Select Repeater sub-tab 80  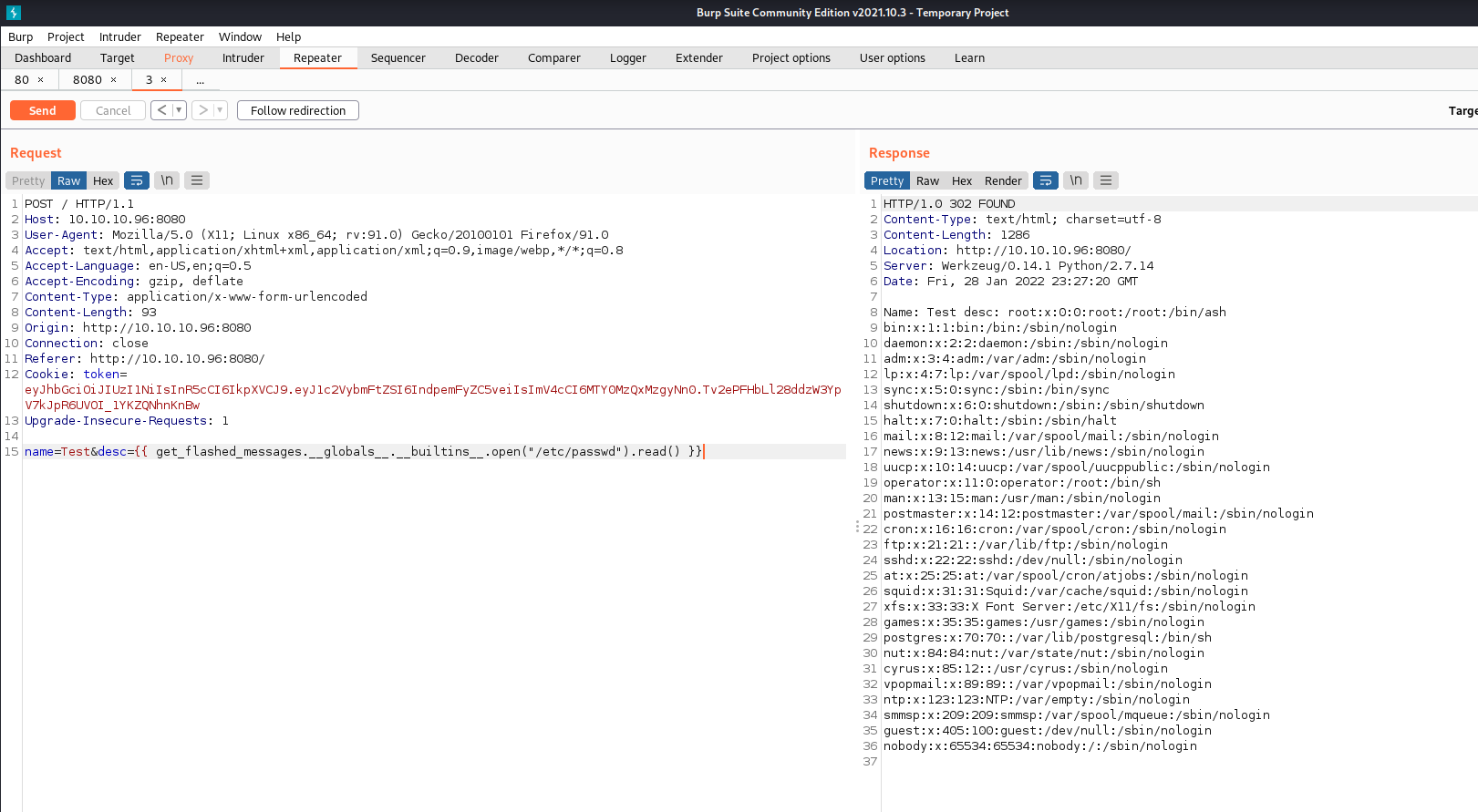22,80
